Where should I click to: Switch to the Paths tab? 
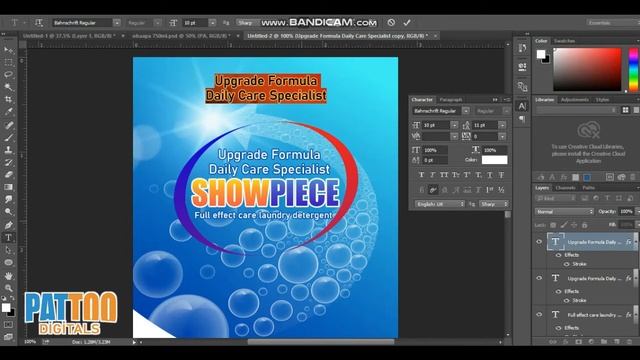[x=589, y=188]
